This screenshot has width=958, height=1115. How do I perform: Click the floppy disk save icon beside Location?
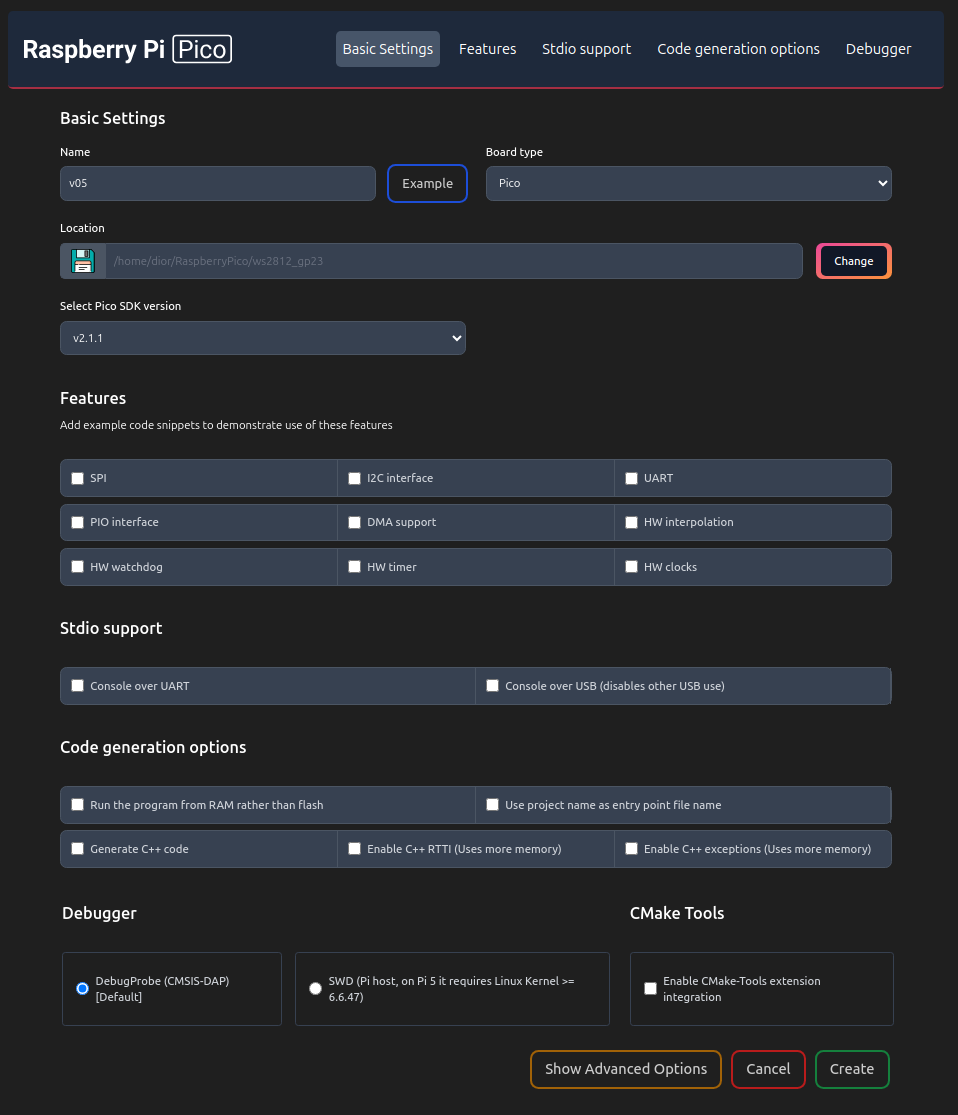click(83, 261)
